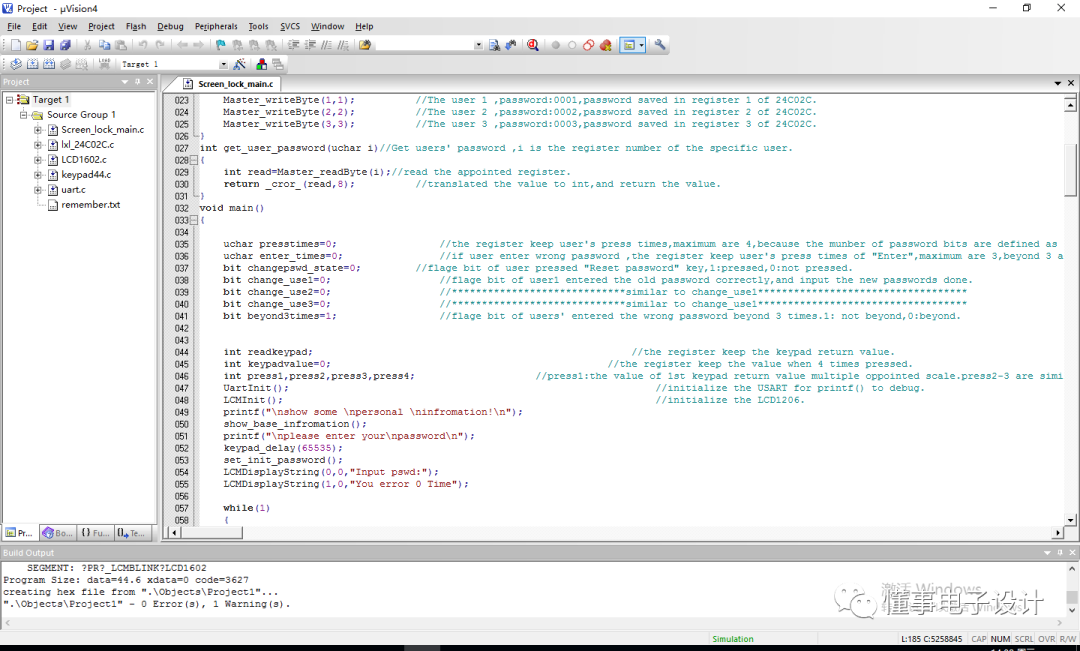Image resolution: width=1080 pixels, height=651 pixels.
Task: Open Target Options magic wand icon
Action: (x=239, y=64)
